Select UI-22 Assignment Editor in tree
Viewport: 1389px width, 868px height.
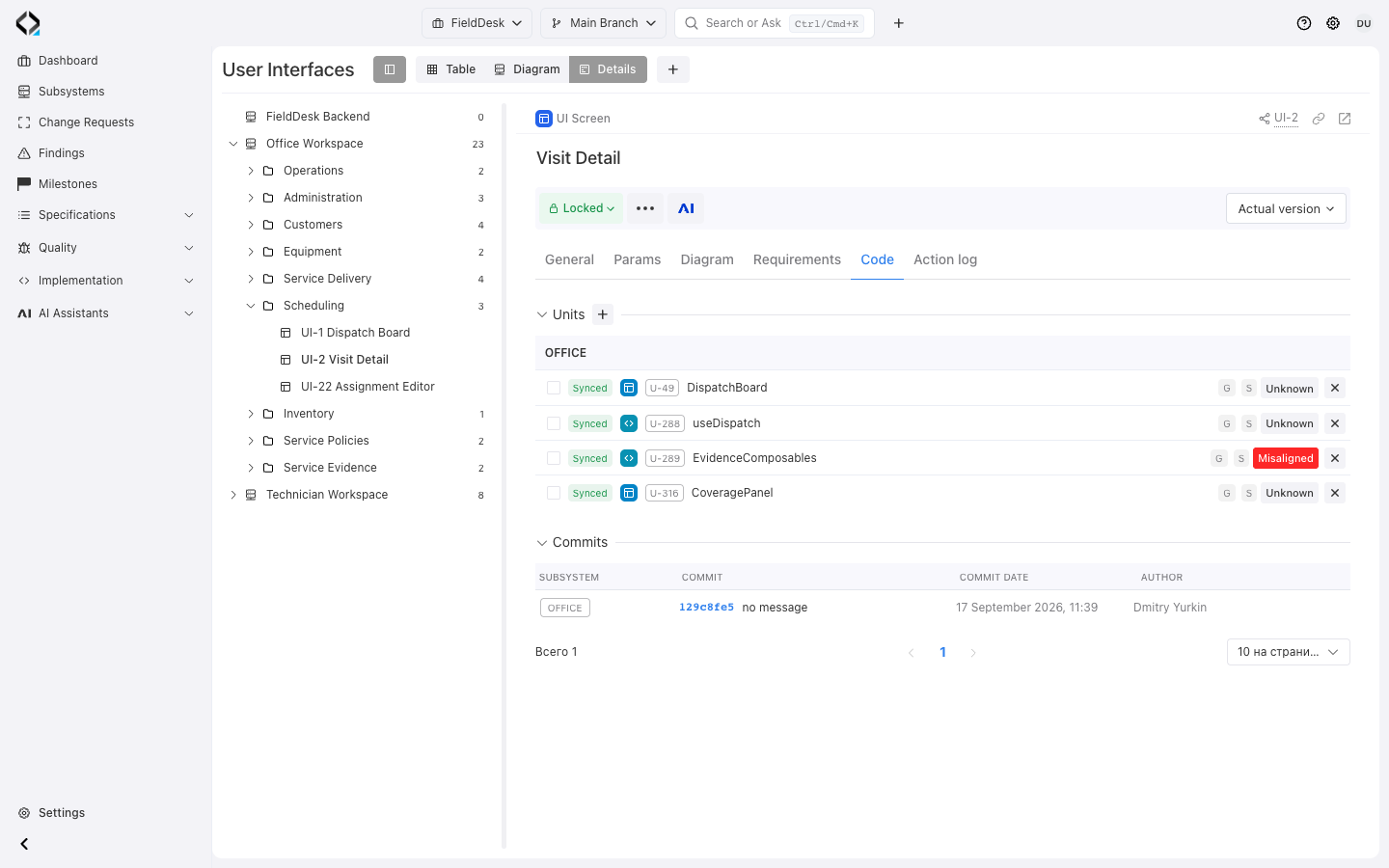tap(368, 387)
